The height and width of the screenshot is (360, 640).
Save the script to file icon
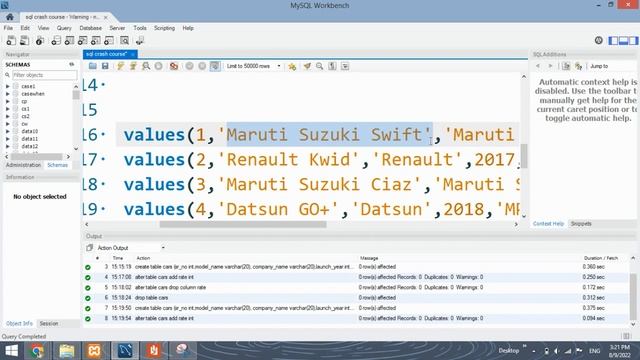[x=105, y=66]
